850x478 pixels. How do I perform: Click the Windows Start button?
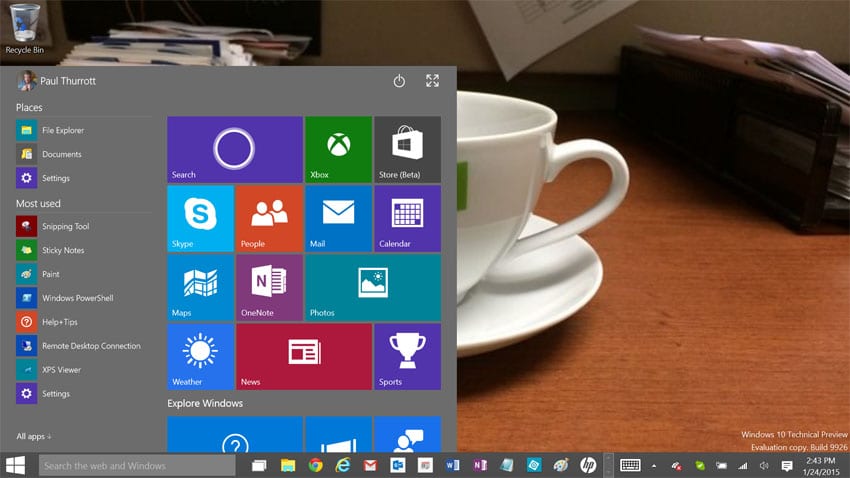(x=15, y=466)
